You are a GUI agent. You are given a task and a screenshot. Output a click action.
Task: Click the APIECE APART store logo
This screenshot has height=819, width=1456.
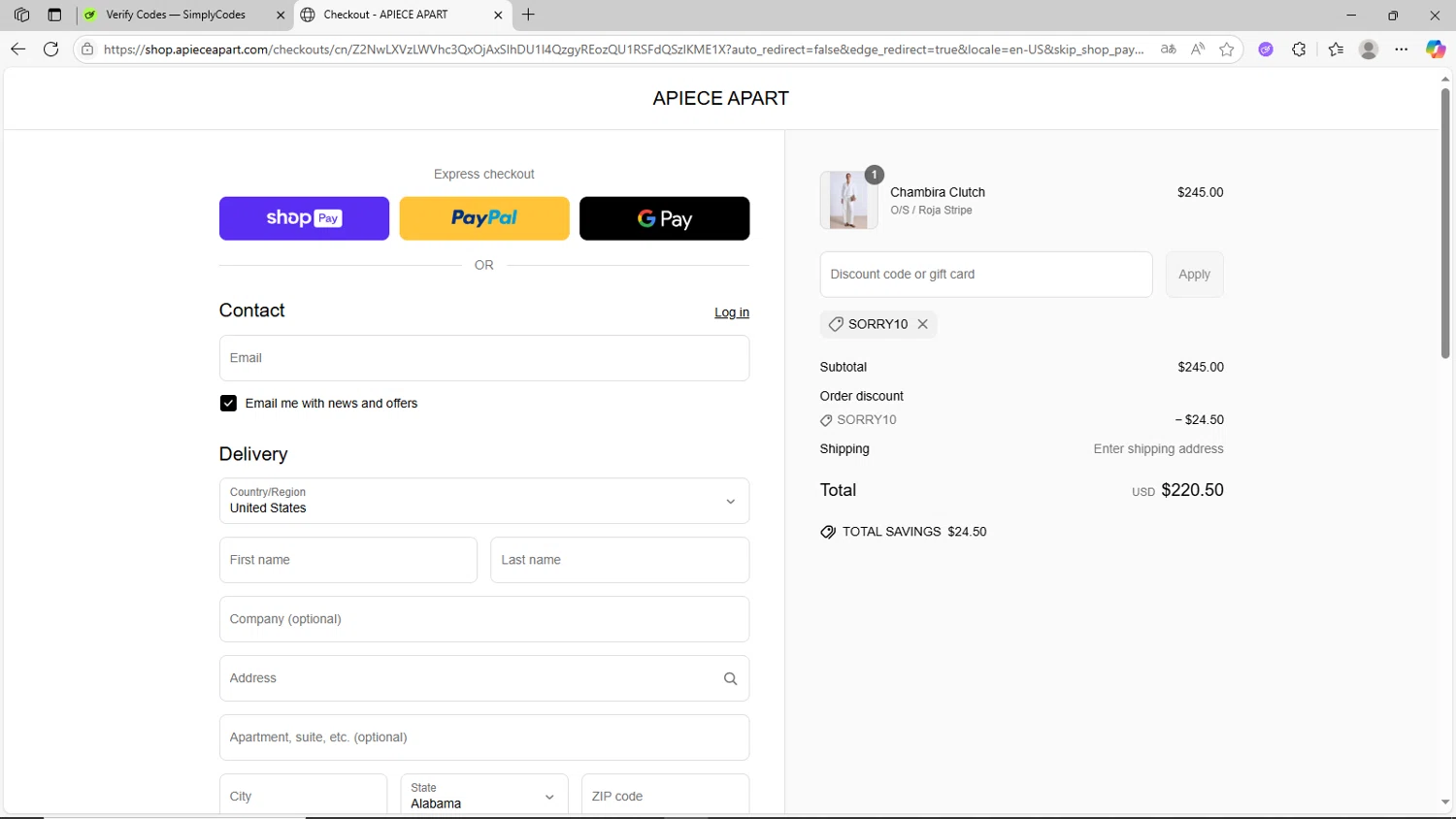(x=720, y=98)
